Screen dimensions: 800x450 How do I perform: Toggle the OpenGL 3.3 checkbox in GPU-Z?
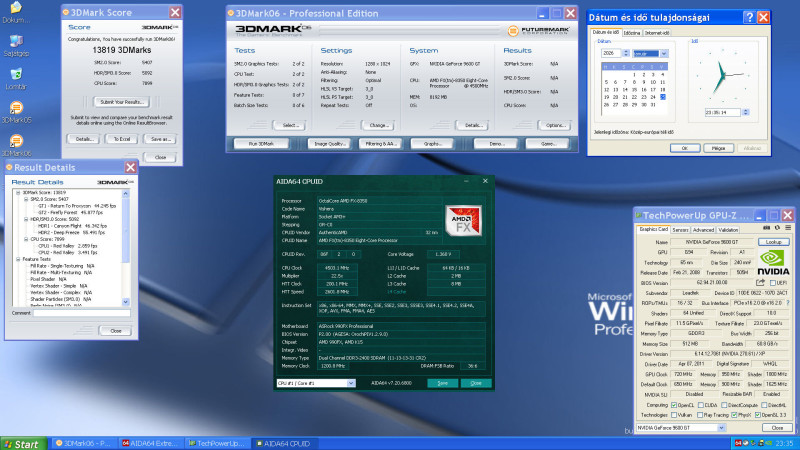tap(758, 415)
